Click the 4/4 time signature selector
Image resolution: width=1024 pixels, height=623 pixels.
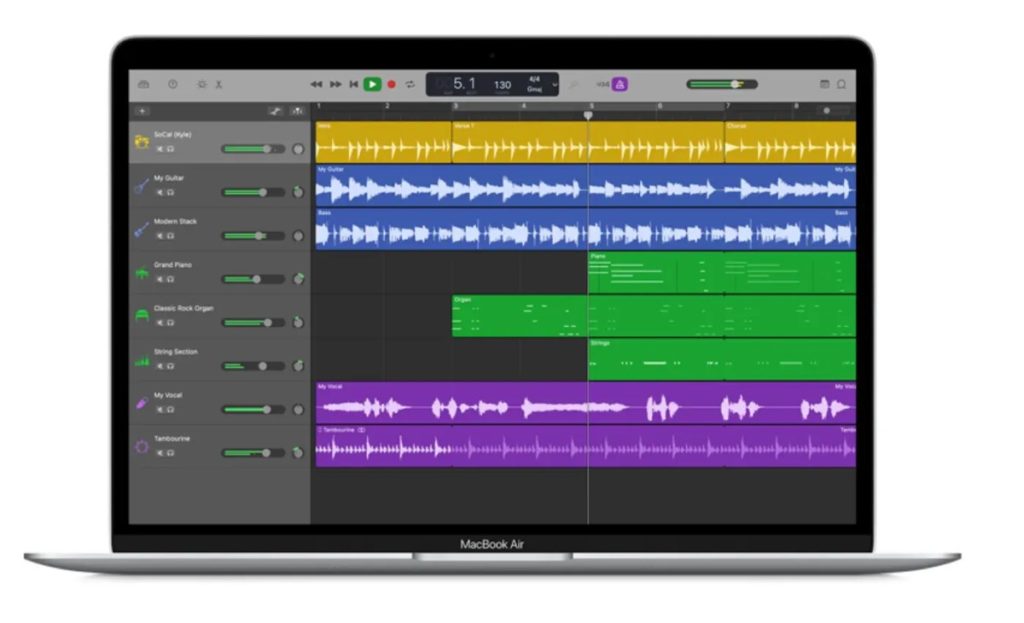(x=534, y=79)
